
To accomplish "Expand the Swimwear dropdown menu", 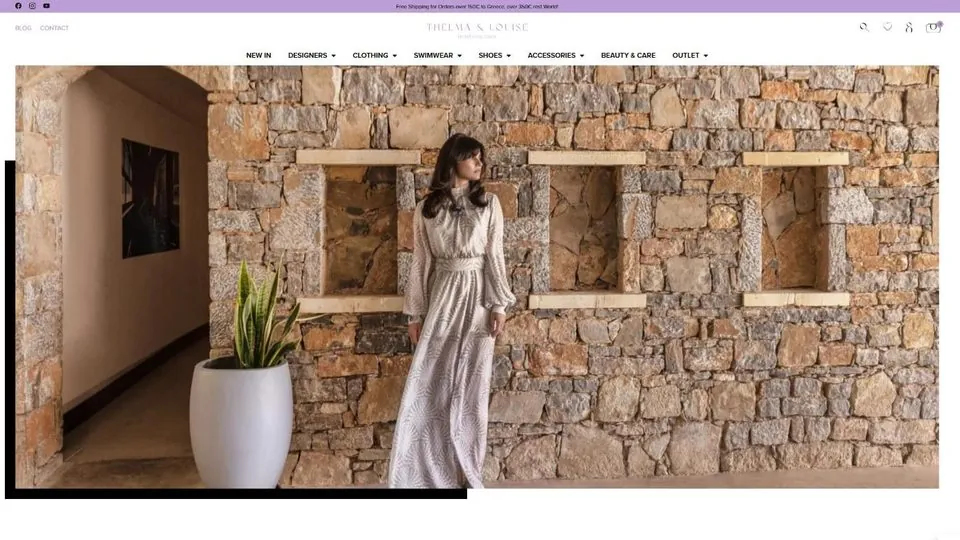I will point(438,55).
